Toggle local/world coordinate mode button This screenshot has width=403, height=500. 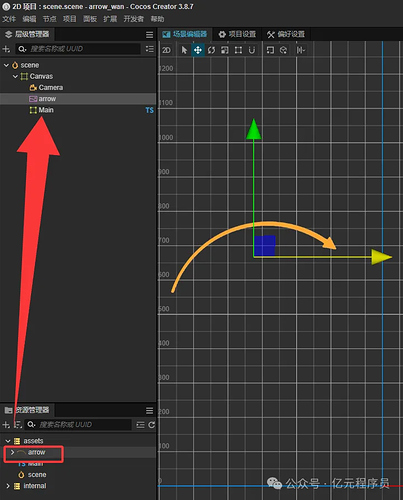(283, 50)
